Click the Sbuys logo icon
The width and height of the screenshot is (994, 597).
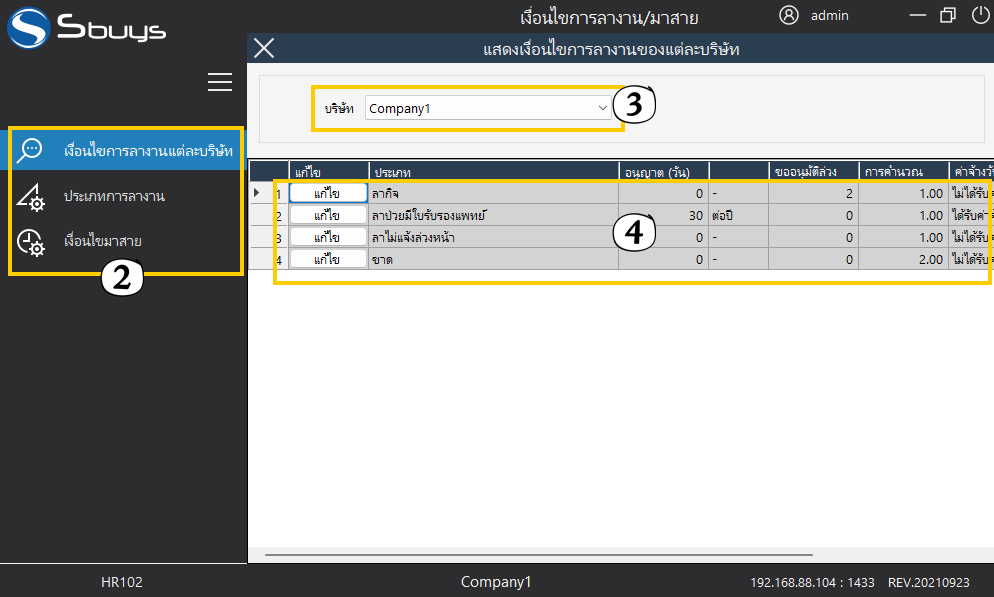28,28
